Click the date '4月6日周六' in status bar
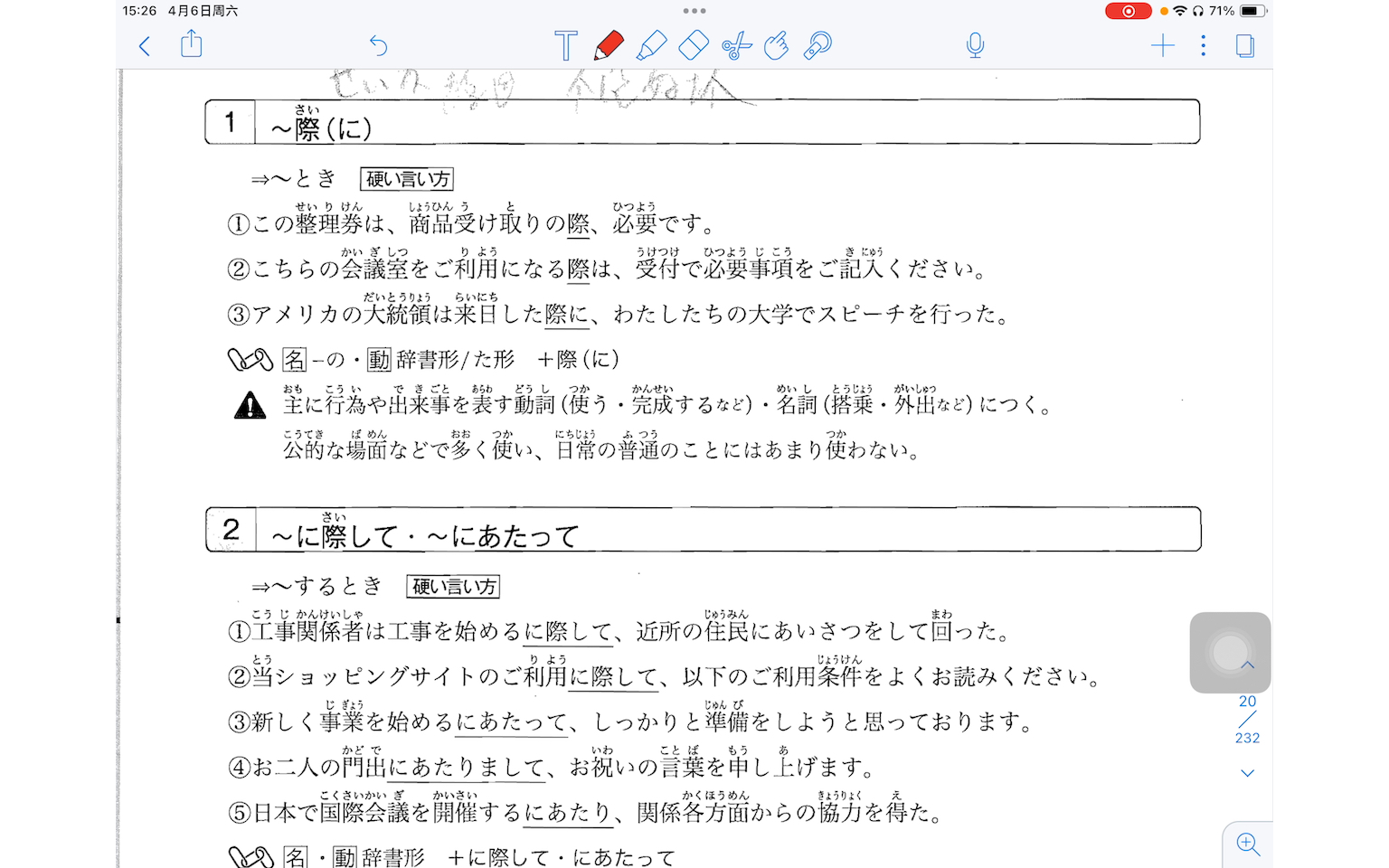Viewport: 1389px width, 868px height. [203, 11]
